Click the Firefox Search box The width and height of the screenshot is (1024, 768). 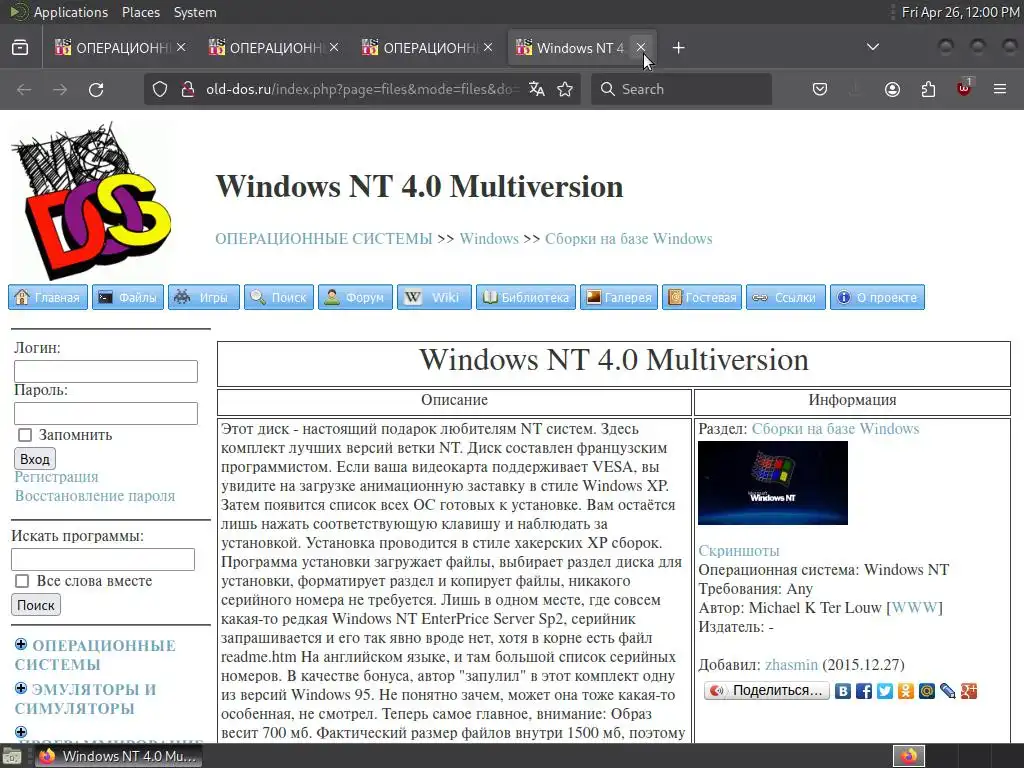click(681, 89)
